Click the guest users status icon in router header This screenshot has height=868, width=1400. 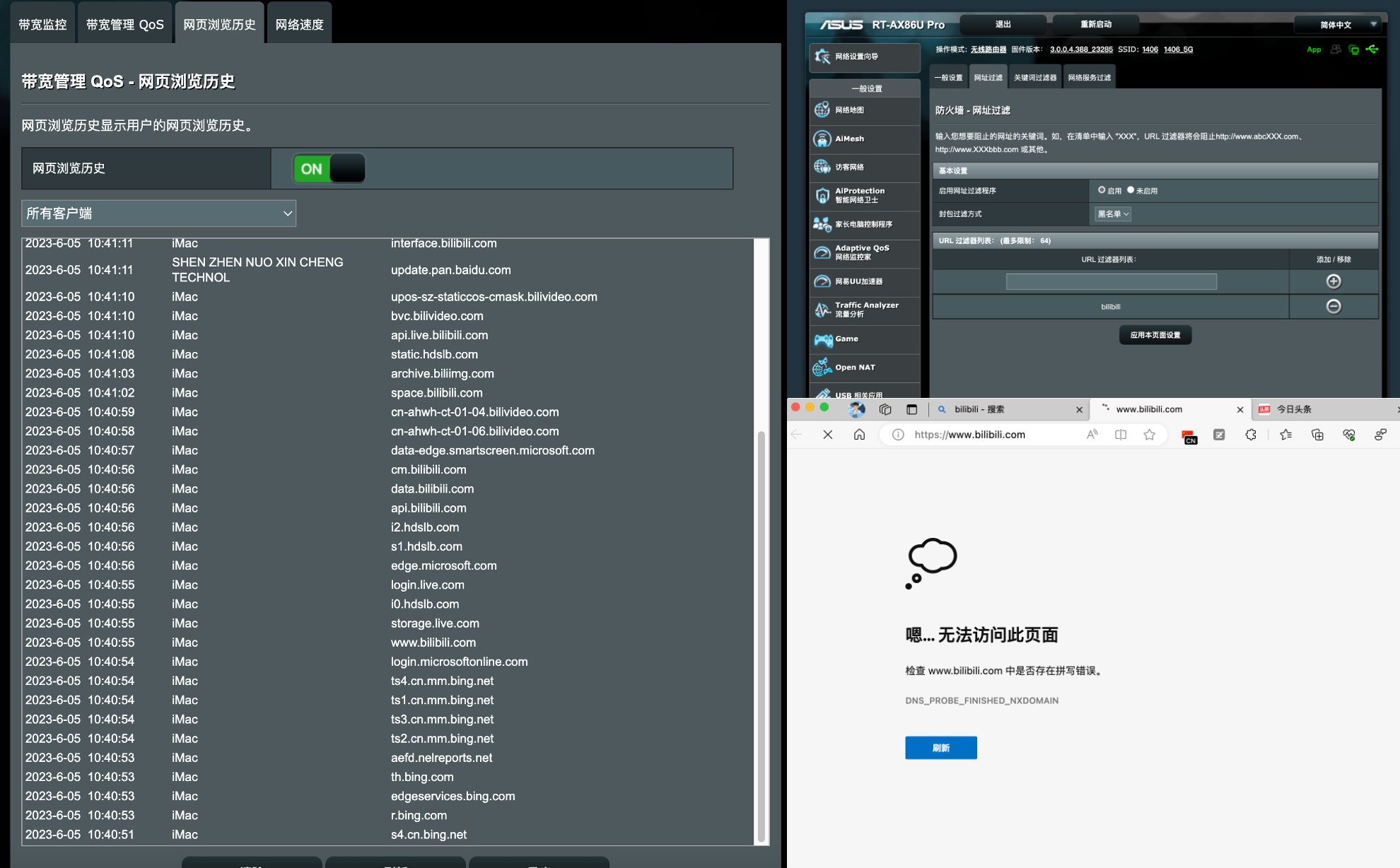click(1336, 49)
